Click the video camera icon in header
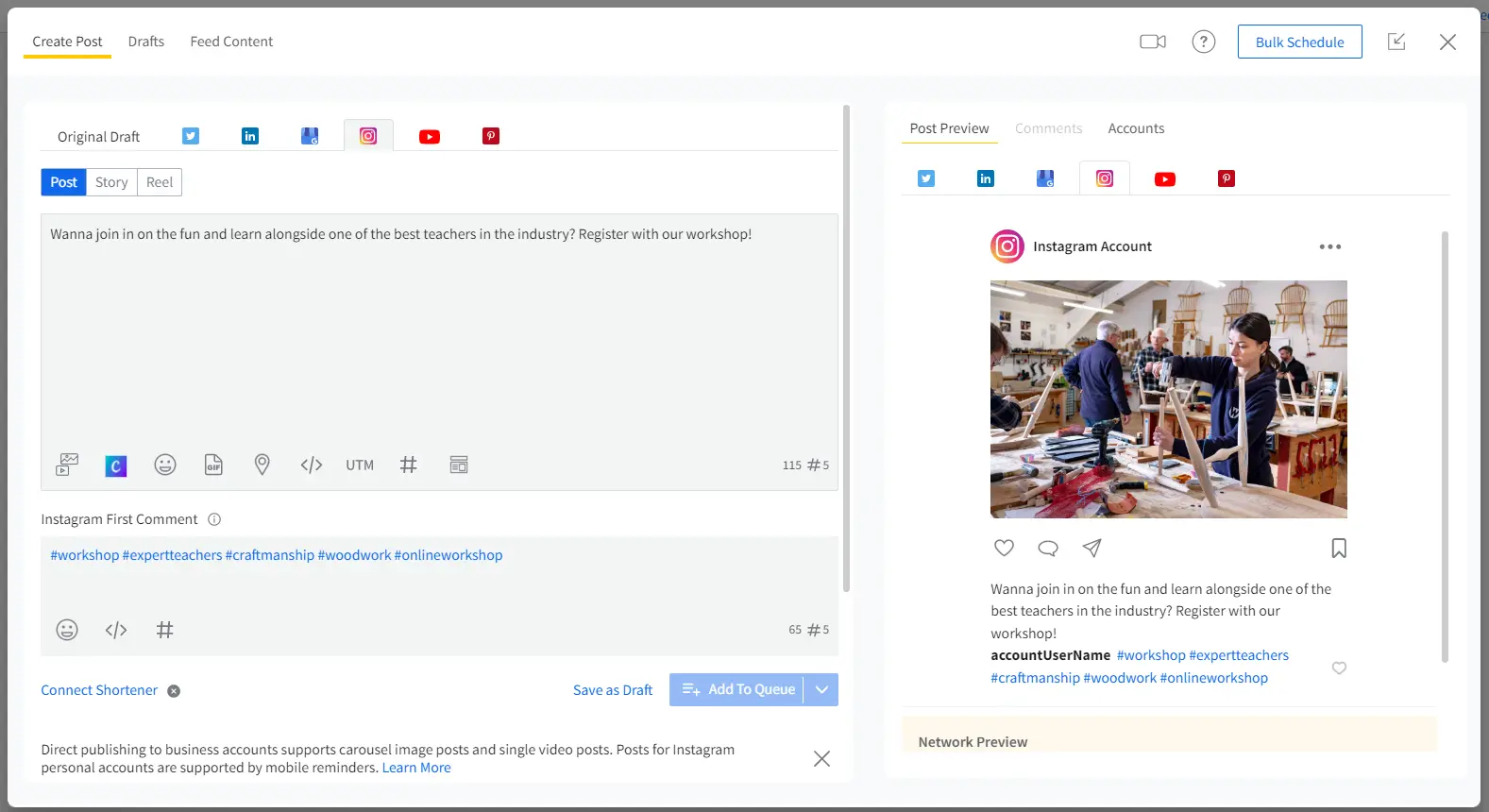This screenshot has width=1489, height=812. point(1152,42)
